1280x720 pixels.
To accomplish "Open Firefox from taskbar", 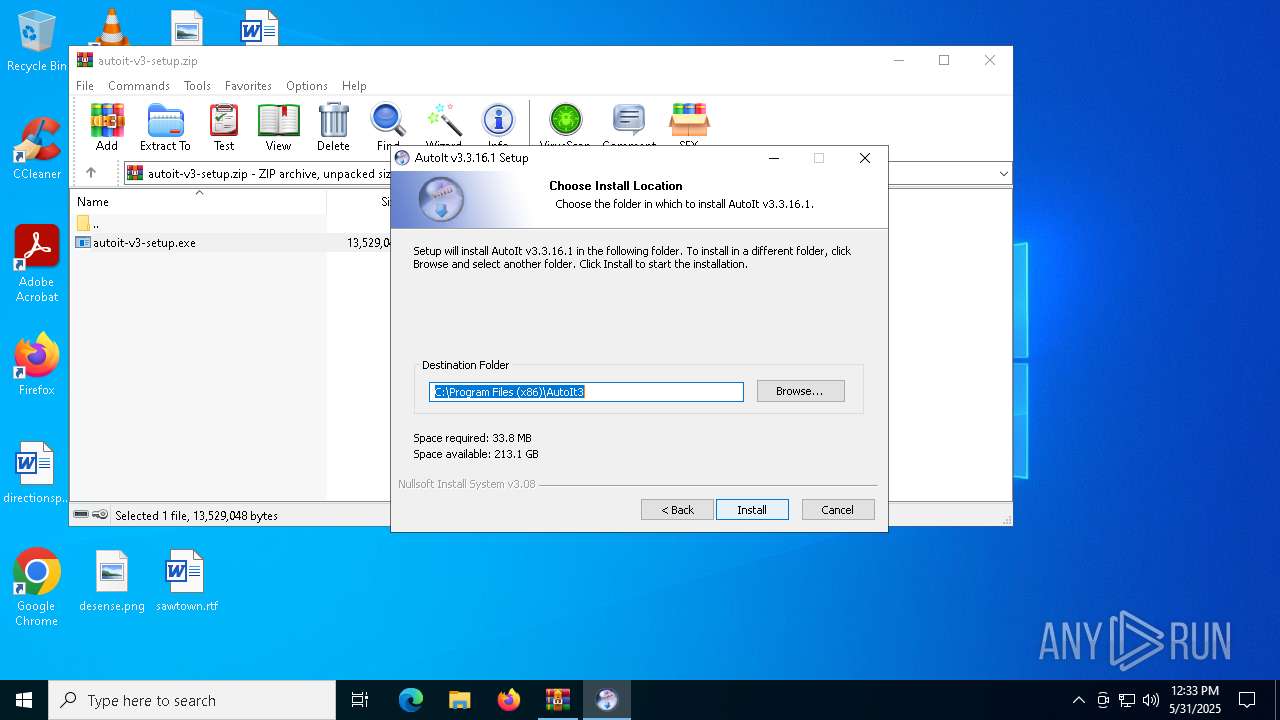I will [509, 700].
